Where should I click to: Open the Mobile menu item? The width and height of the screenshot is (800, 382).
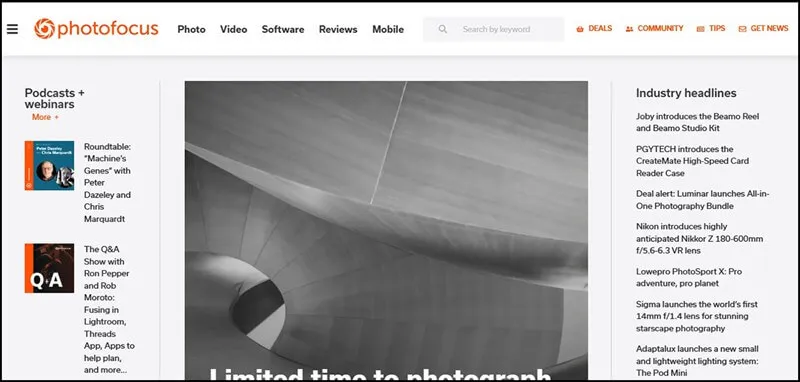pos(388,29)
